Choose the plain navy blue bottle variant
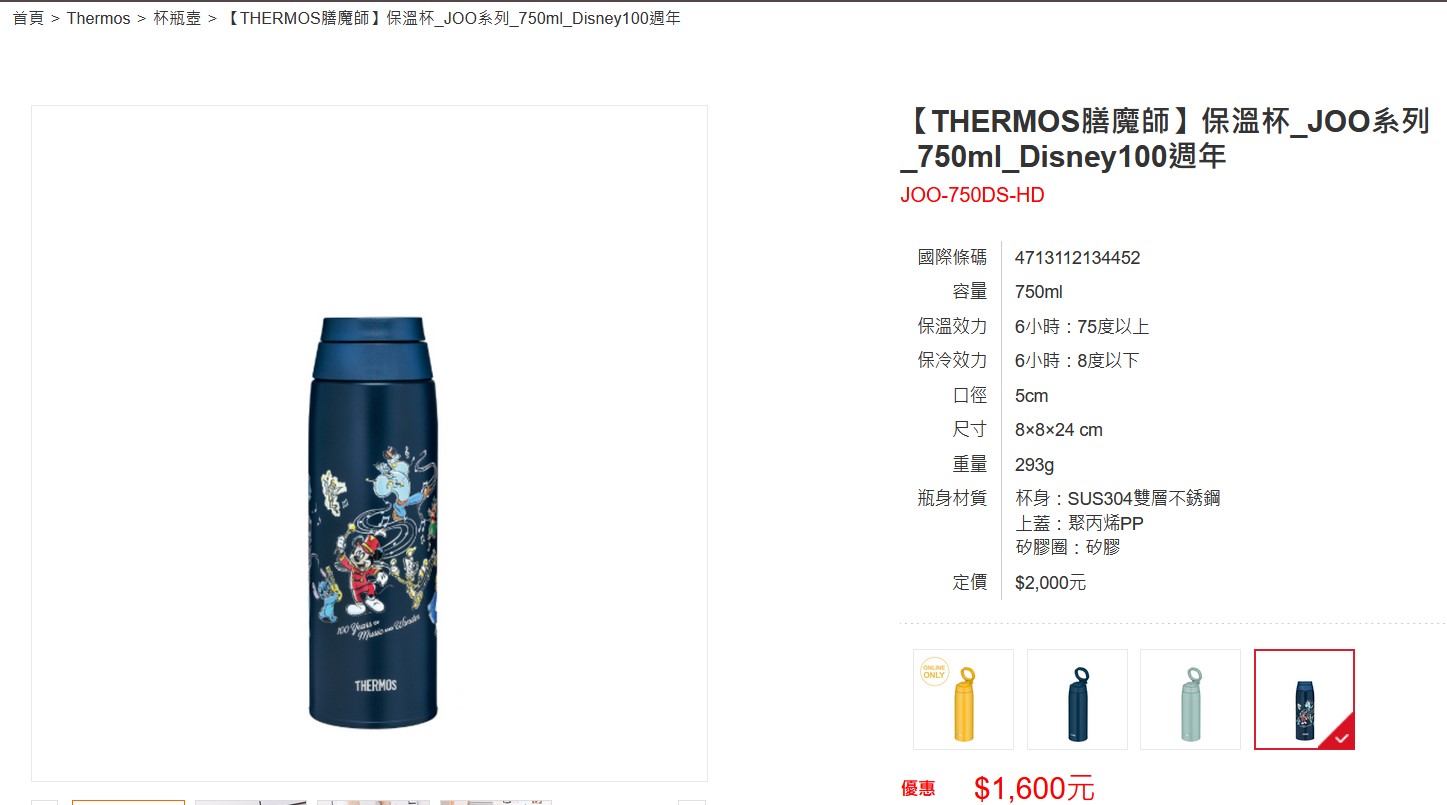 click(1077, 699)
